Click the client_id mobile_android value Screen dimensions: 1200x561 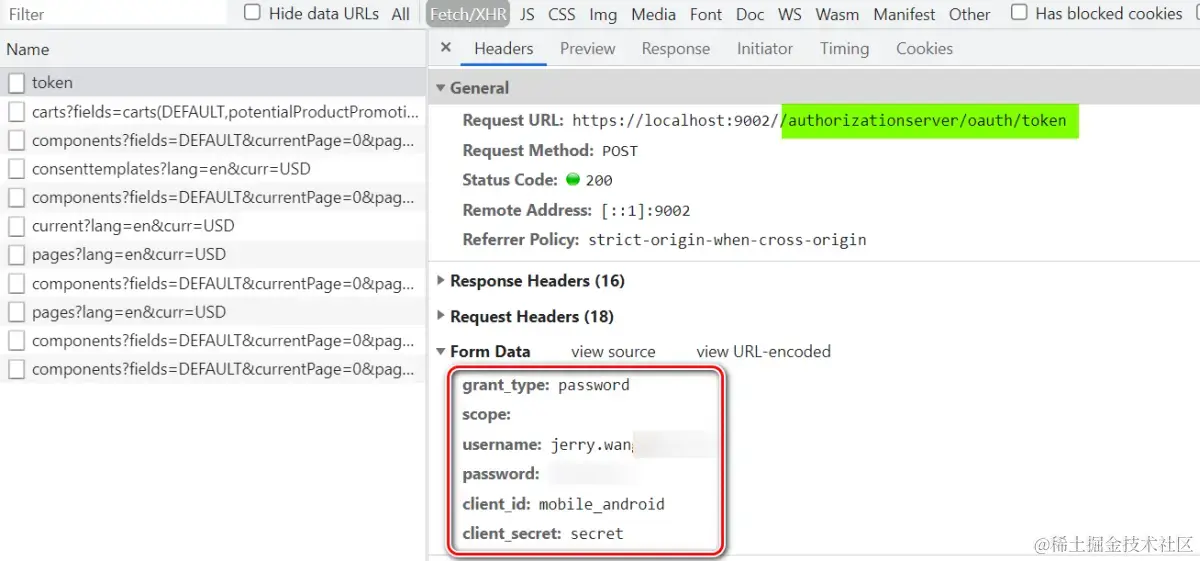coord(601,504)
